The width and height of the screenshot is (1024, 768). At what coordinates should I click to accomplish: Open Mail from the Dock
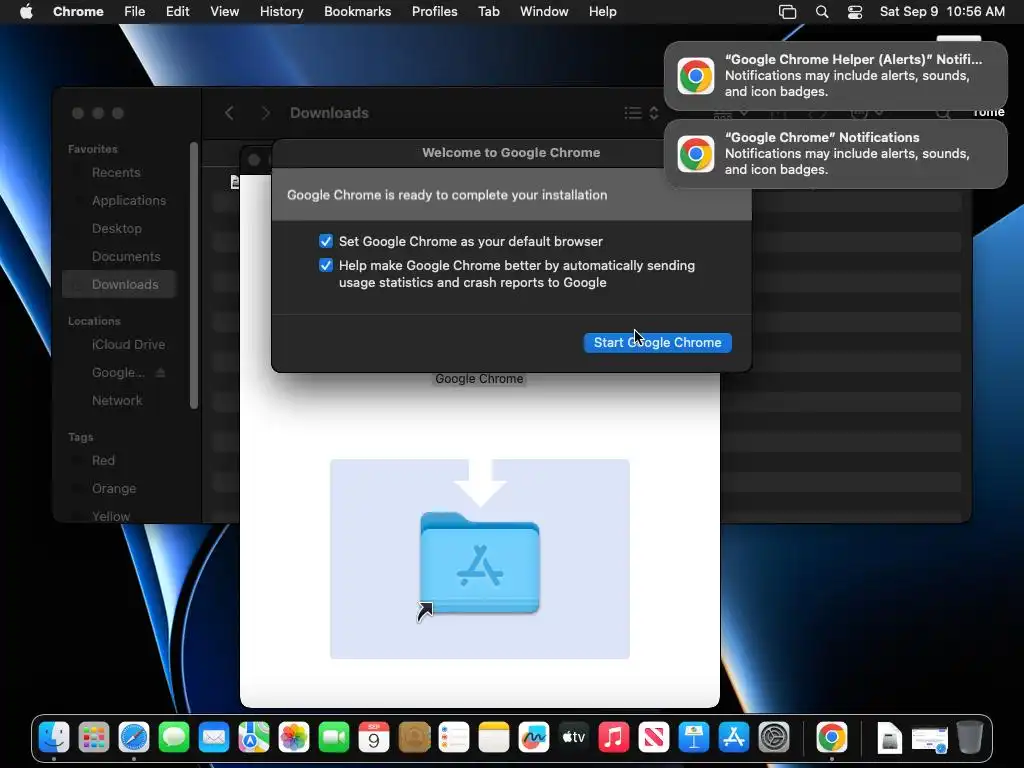[x=214, y=738]
